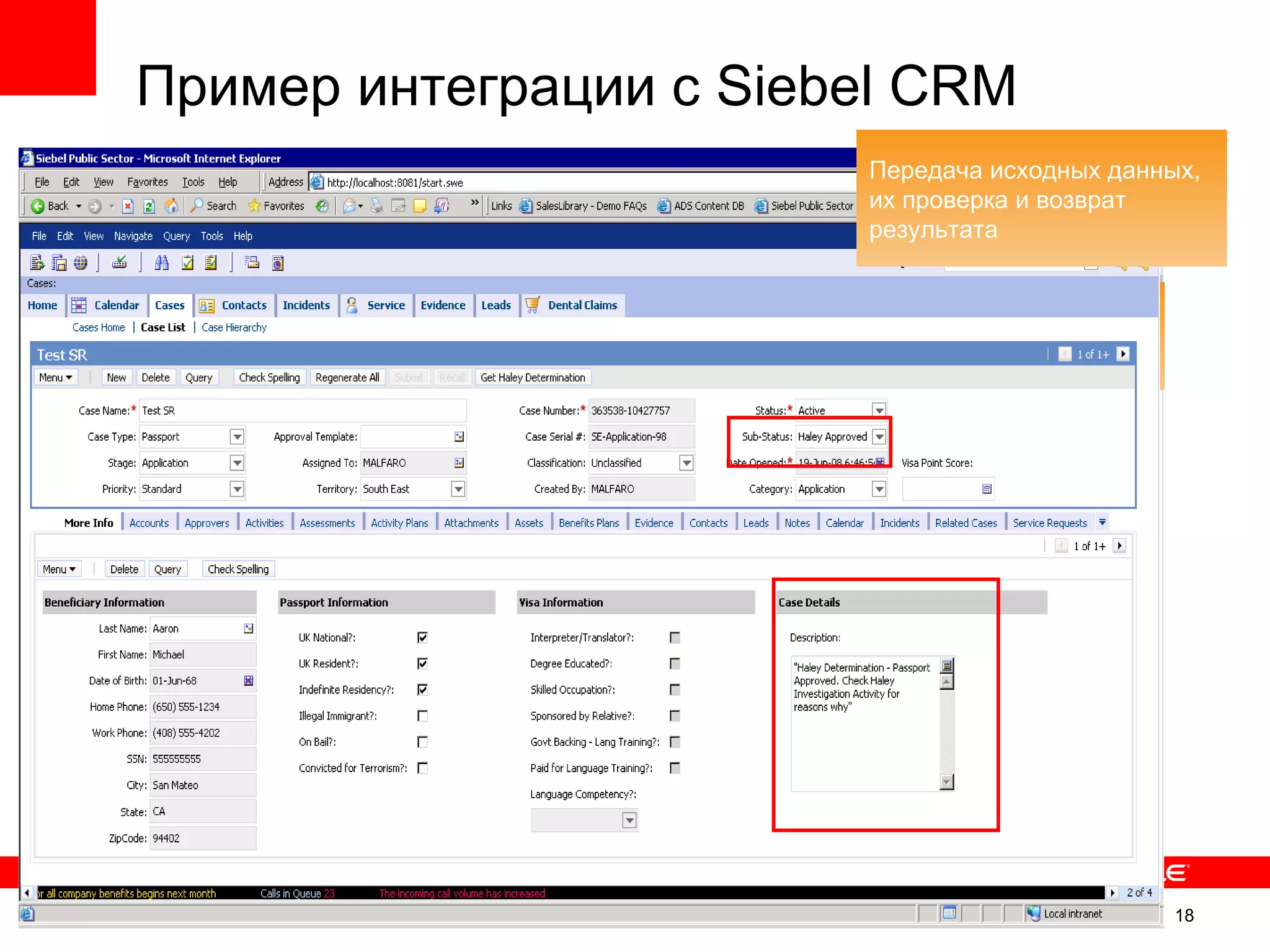
Task: Open the Stage dropdown
Action: (x=237, y=463)
